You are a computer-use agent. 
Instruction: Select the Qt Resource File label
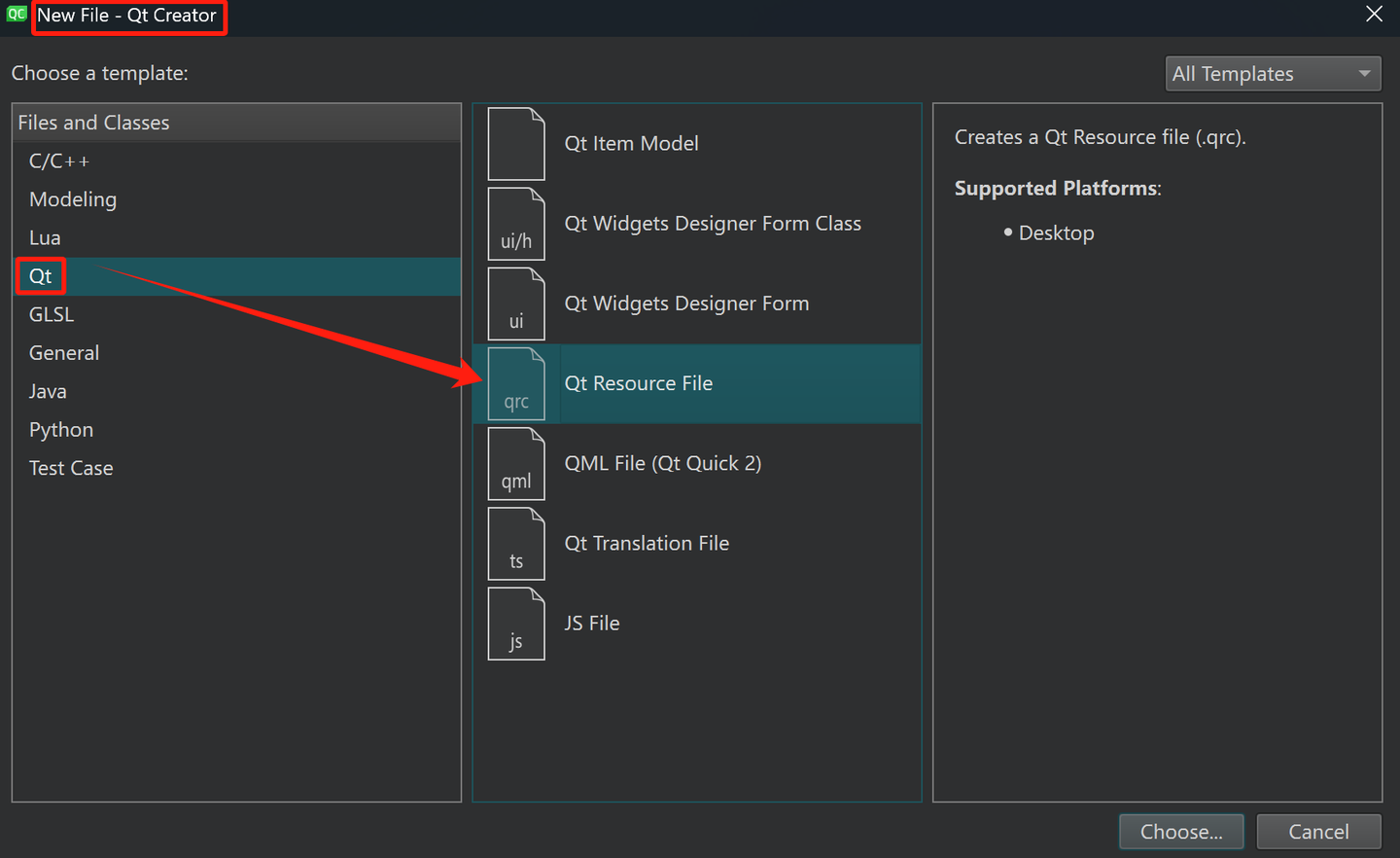[x=639, y=383]
